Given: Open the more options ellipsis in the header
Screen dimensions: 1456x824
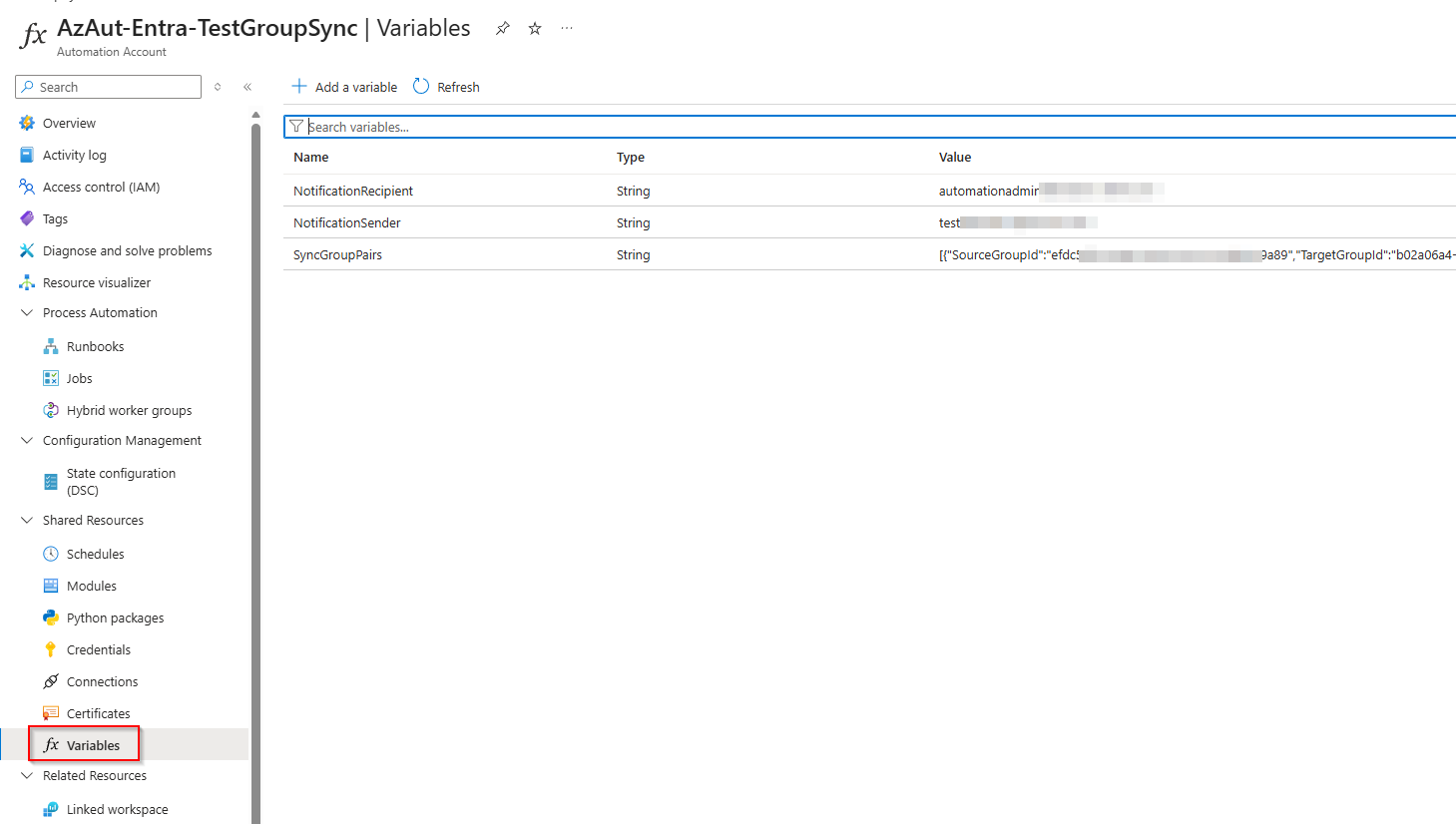Looking at the screenshot, I should (x=567, y=28).
